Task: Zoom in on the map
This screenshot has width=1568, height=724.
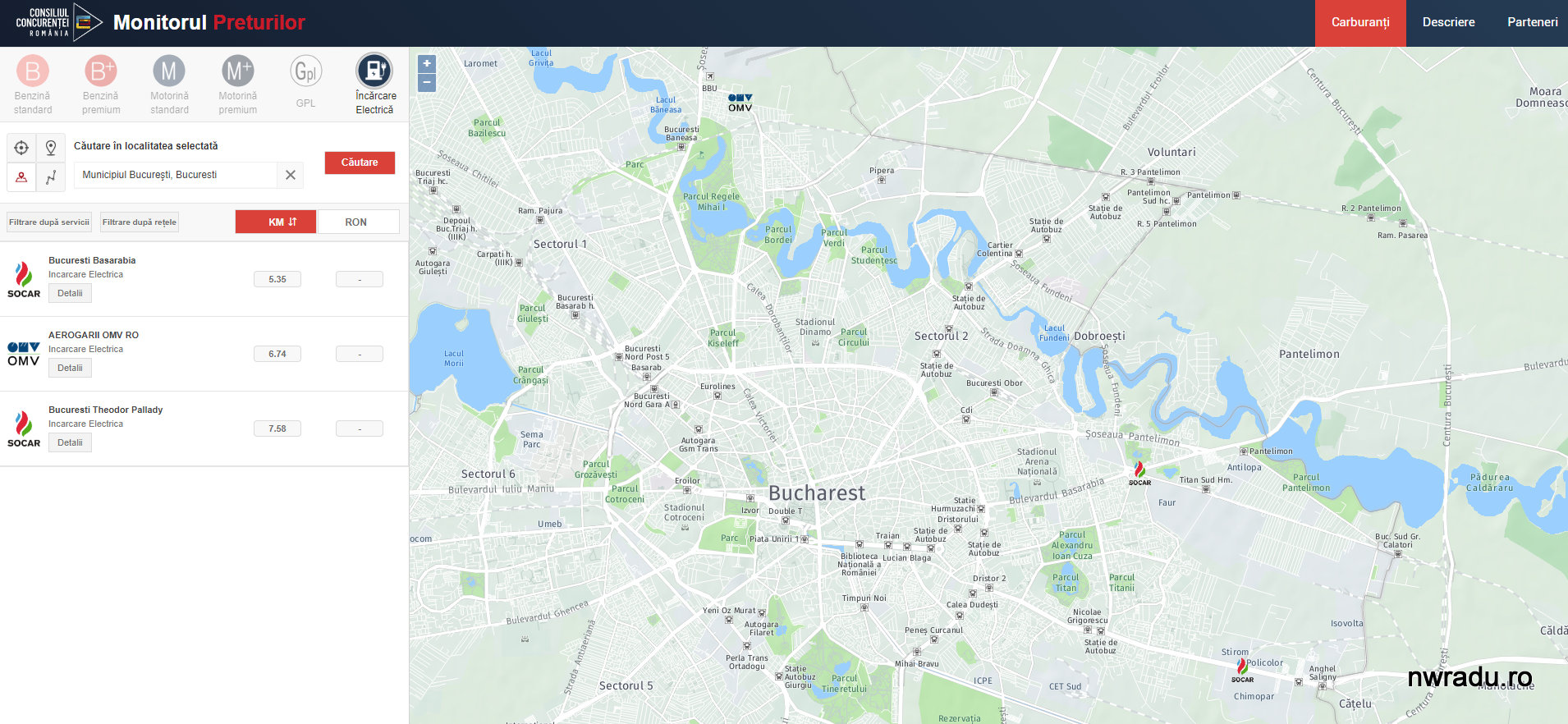Action: 427,64
